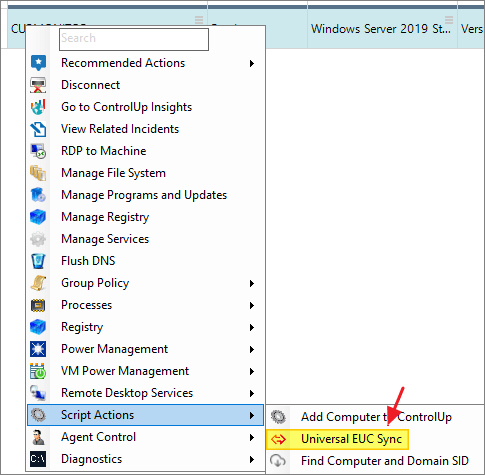Click the context menu Search field
The width and height of the screenshot is (485, 475).
[134, 39]
